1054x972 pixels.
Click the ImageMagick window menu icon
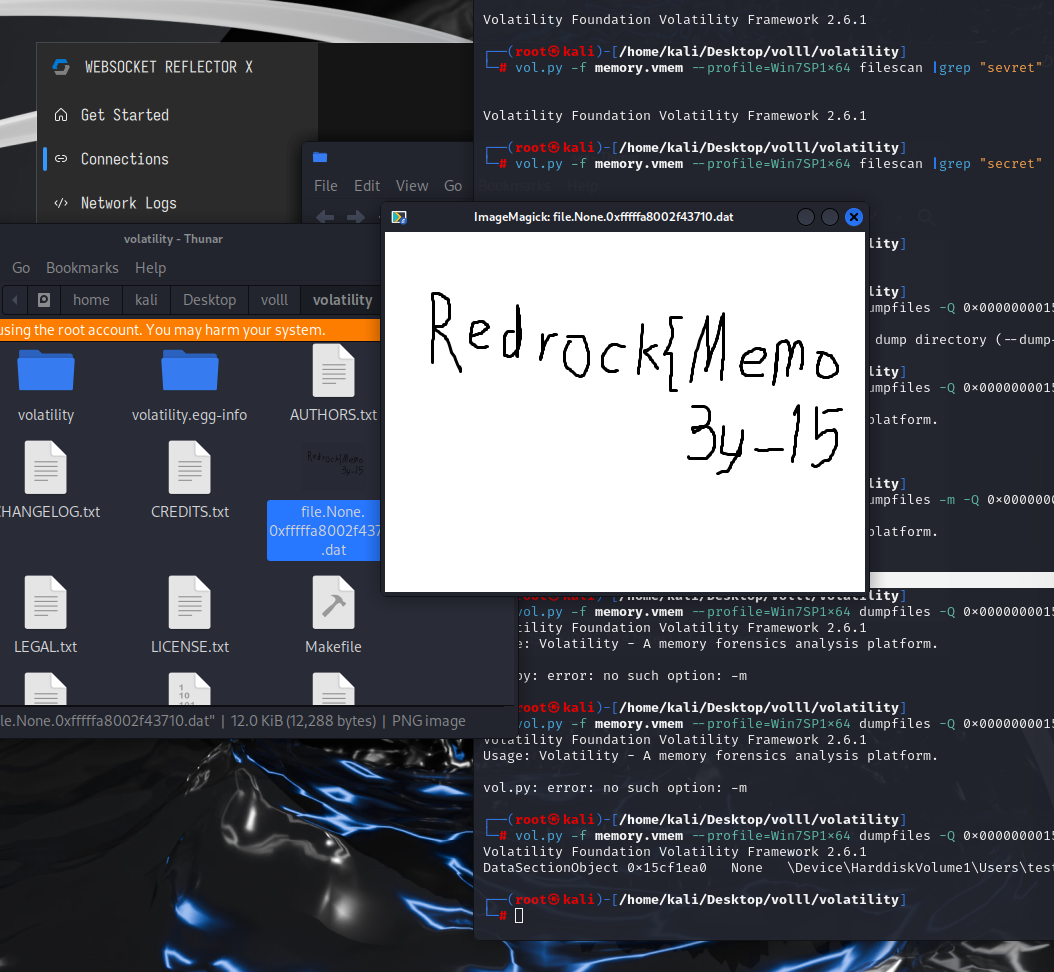point(399,217)
